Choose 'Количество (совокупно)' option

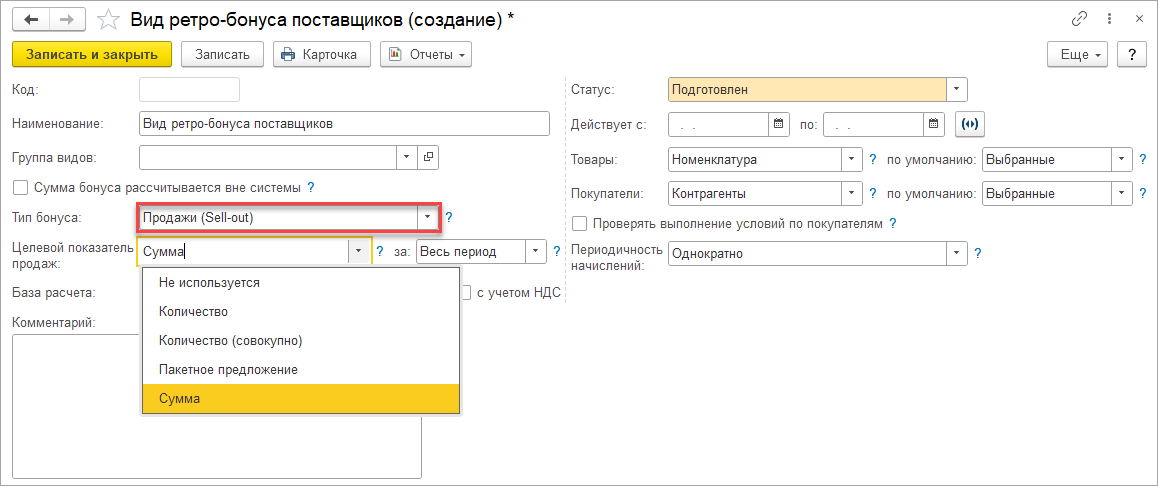[230, 340]
